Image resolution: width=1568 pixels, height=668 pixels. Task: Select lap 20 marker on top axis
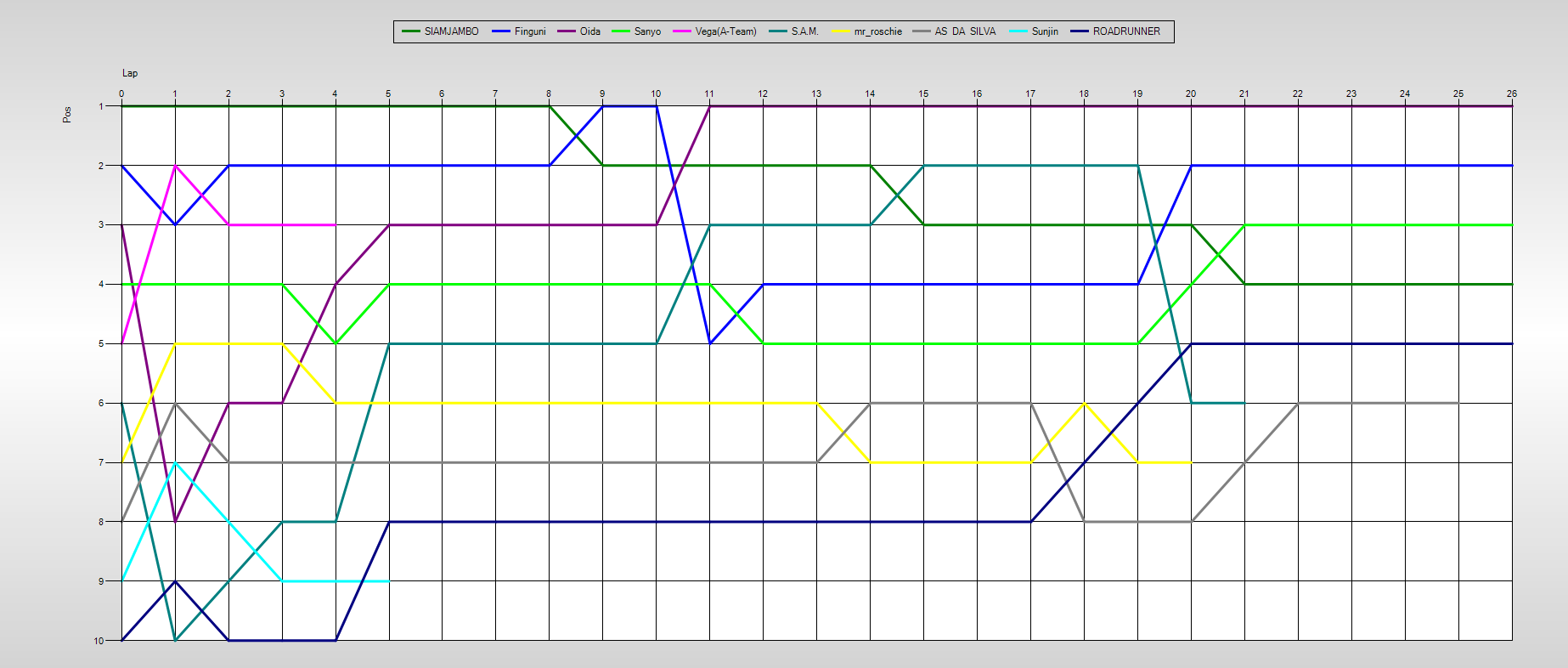coord(1191,93)
